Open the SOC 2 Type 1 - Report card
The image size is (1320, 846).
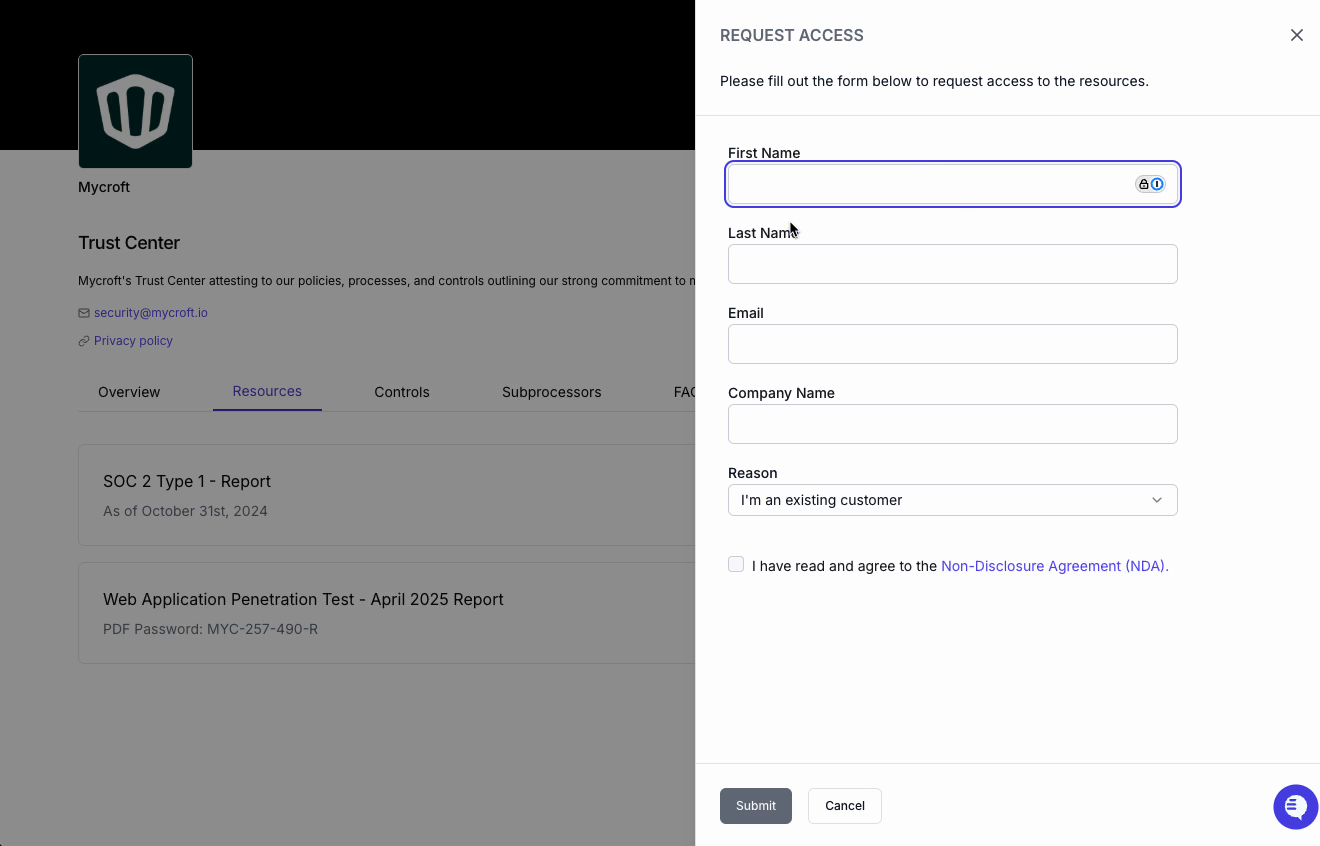tap(387, 495)
